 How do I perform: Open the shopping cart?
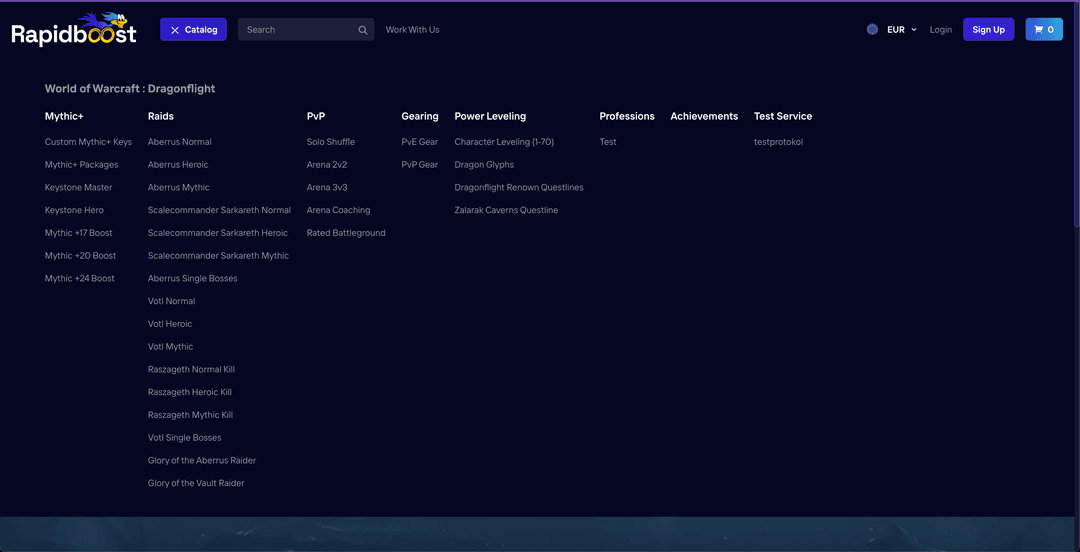tap(1044, 30)
